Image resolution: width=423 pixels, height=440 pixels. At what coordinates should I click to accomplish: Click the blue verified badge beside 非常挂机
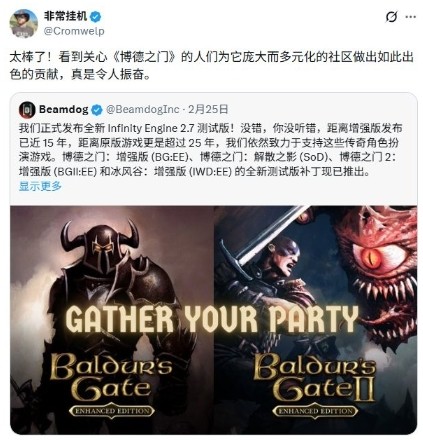[x=96, y=16]
